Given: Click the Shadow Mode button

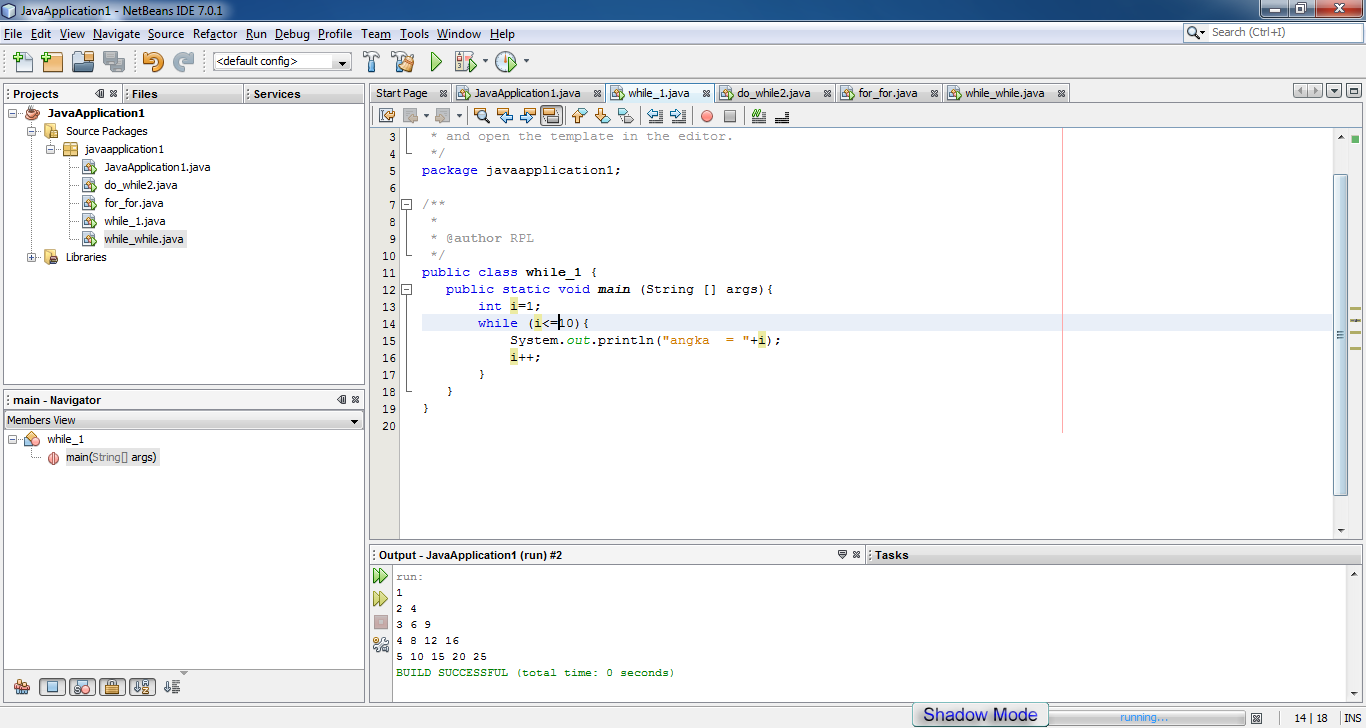Looking at the screenshot, I should [979, 714].
